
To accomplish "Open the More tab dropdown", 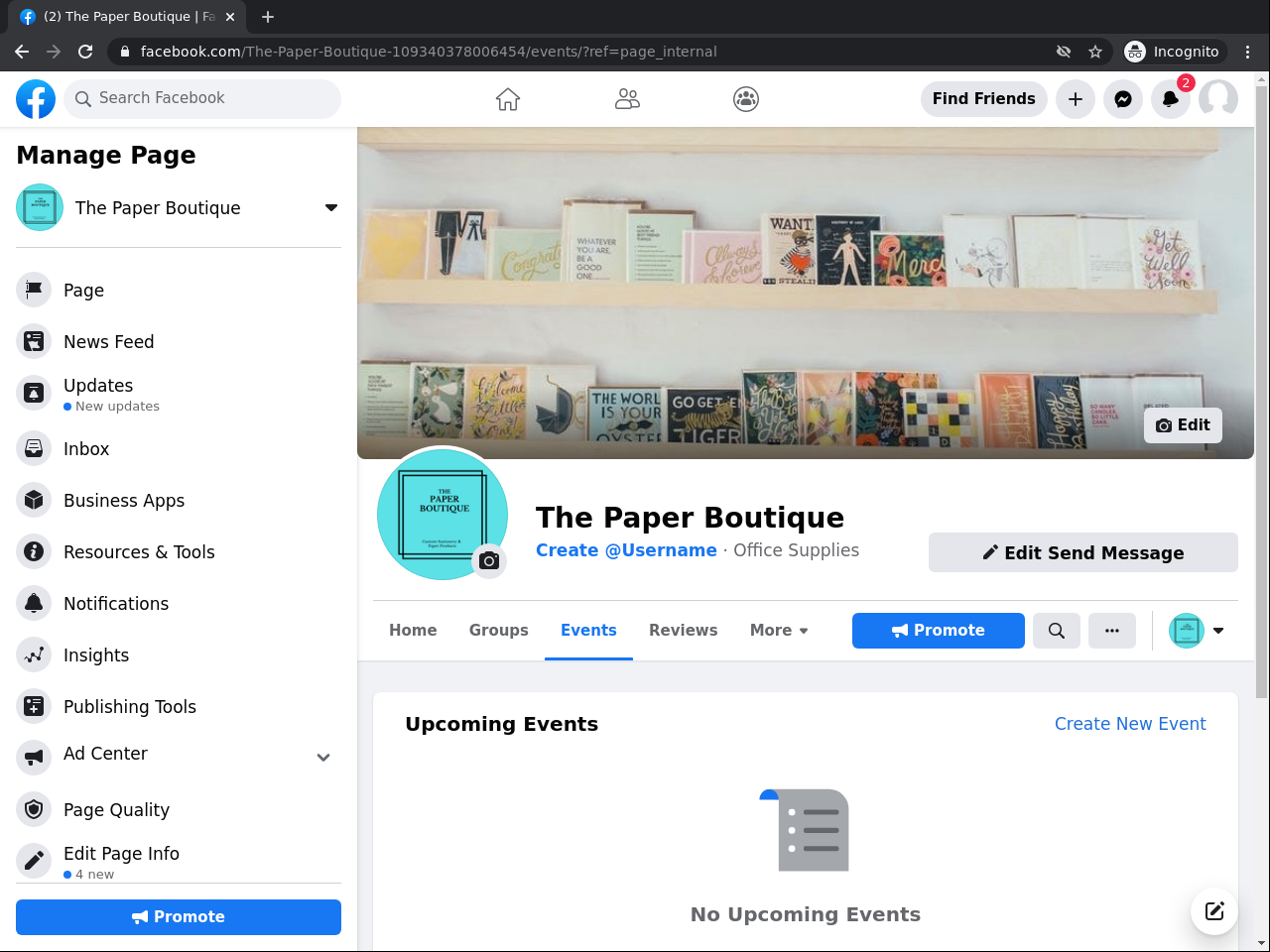I will (x=779, y=631).
